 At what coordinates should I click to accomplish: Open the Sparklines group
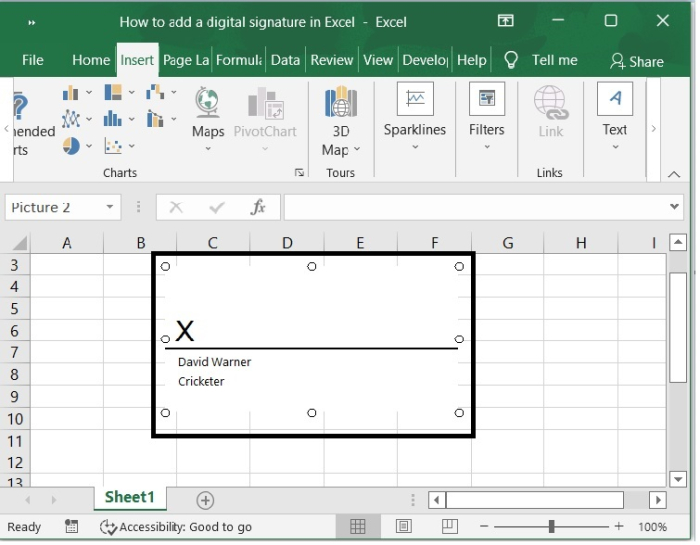coord(415,117)
